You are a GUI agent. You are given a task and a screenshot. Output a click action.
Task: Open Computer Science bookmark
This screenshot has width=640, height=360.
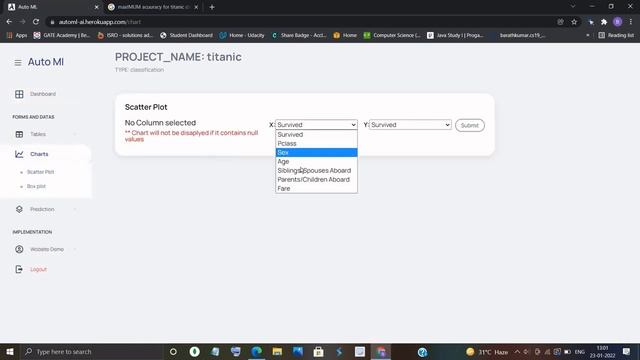coord(392,36)
